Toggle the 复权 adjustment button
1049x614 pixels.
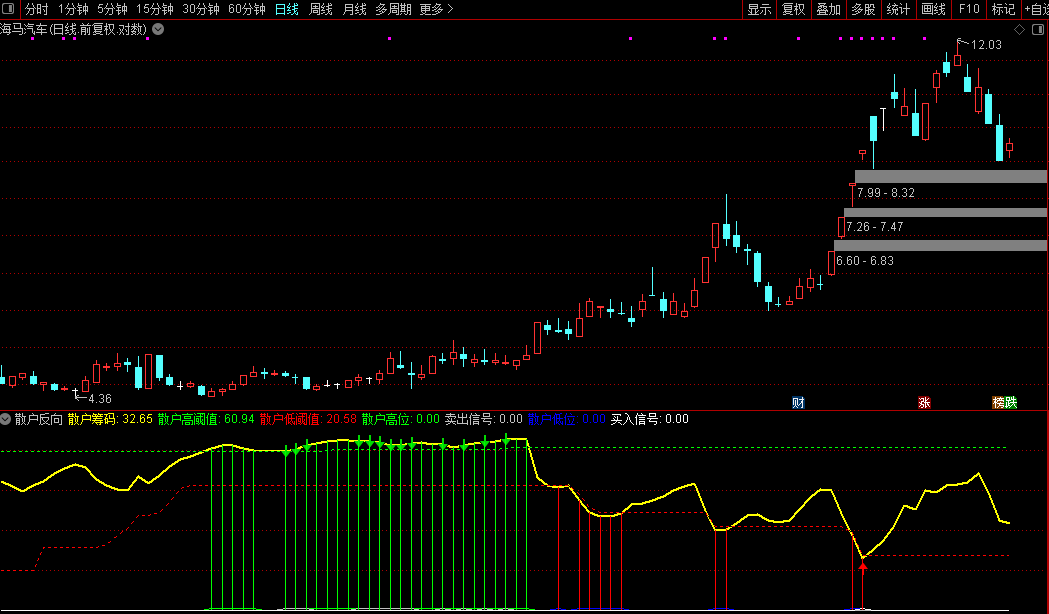click(793, 9)
